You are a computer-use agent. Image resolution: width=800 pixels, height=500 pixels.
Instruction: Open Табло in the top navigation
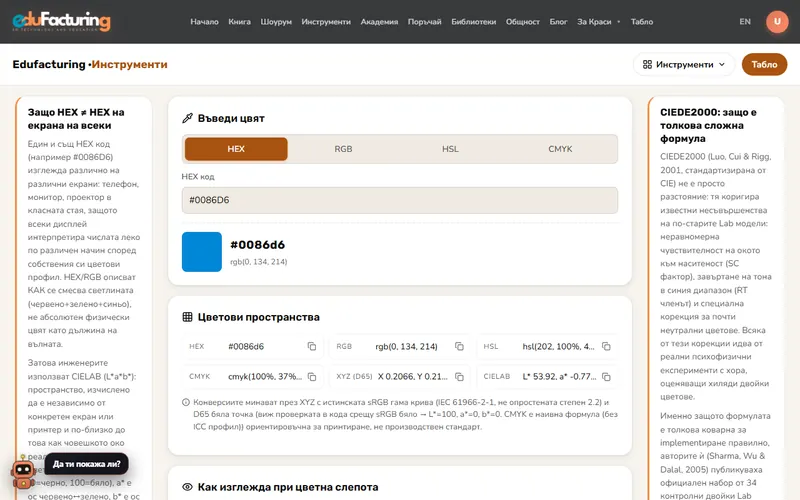coord(642,21)
